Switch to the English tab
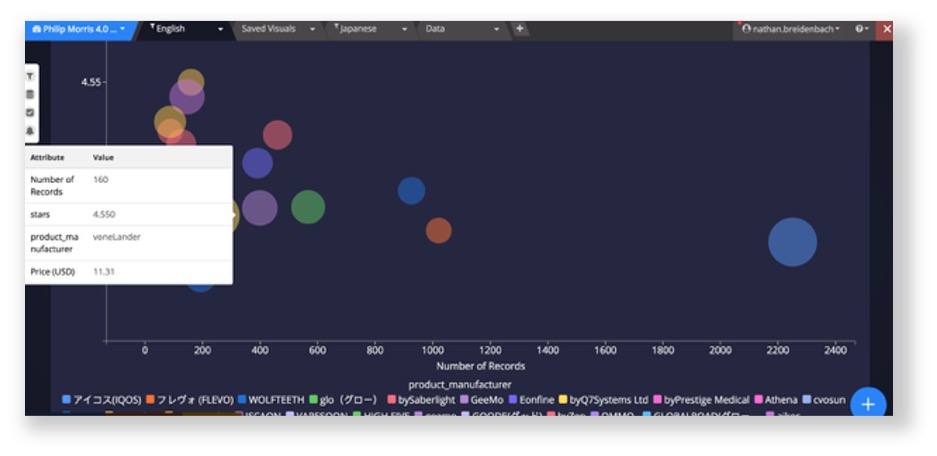Viewport: 937px width, 456px height. tap(170, 29)
